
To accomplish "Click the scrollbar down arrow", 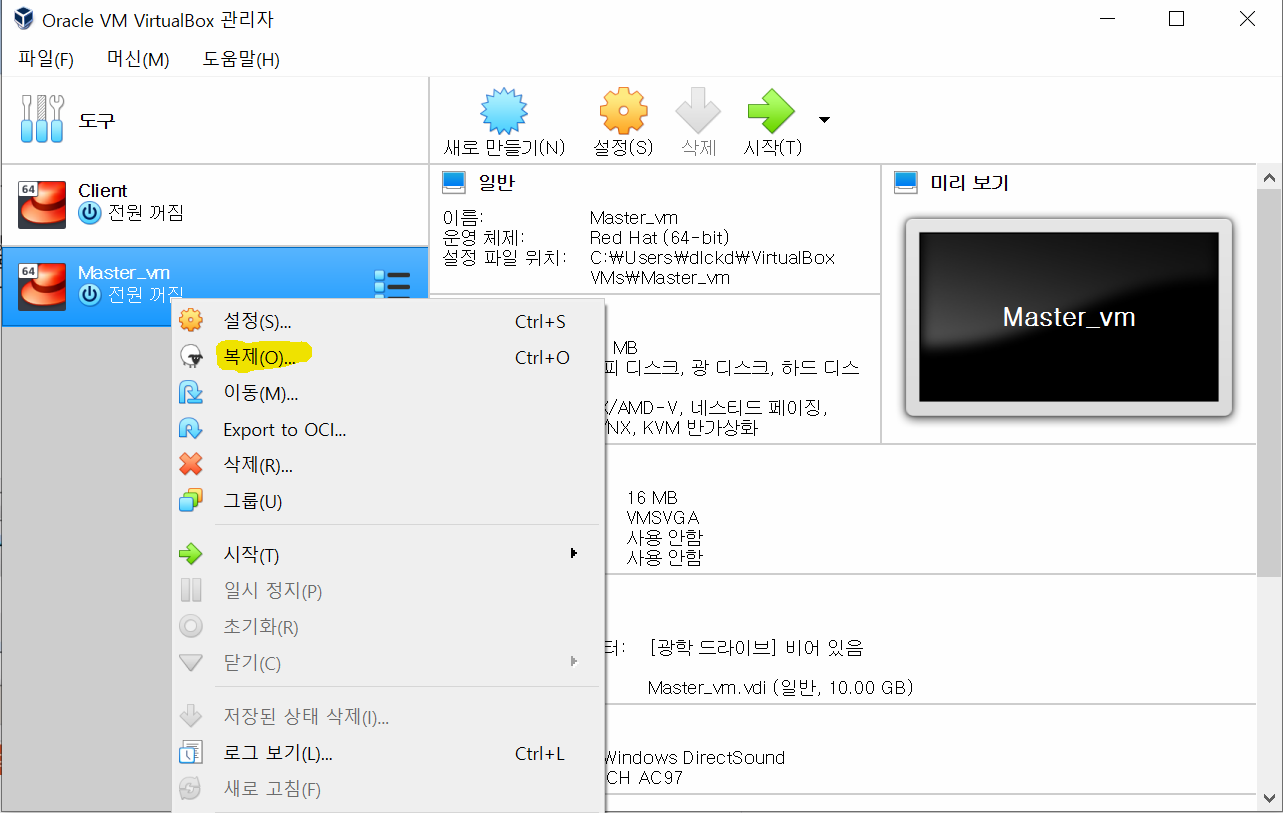I will click(x=1269, y=799).
